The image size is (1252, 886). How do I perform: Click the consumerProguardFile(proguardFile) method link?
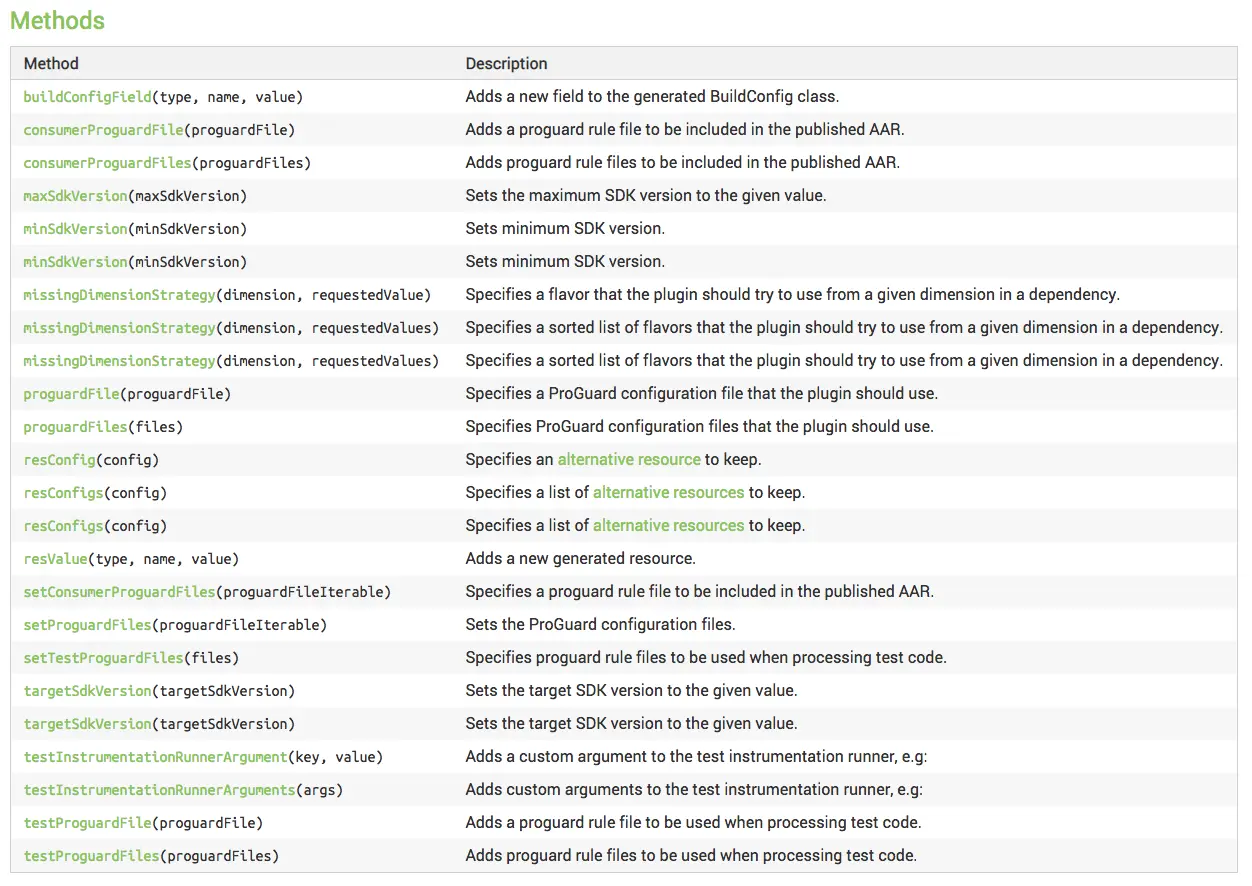(x=103, y=130)
